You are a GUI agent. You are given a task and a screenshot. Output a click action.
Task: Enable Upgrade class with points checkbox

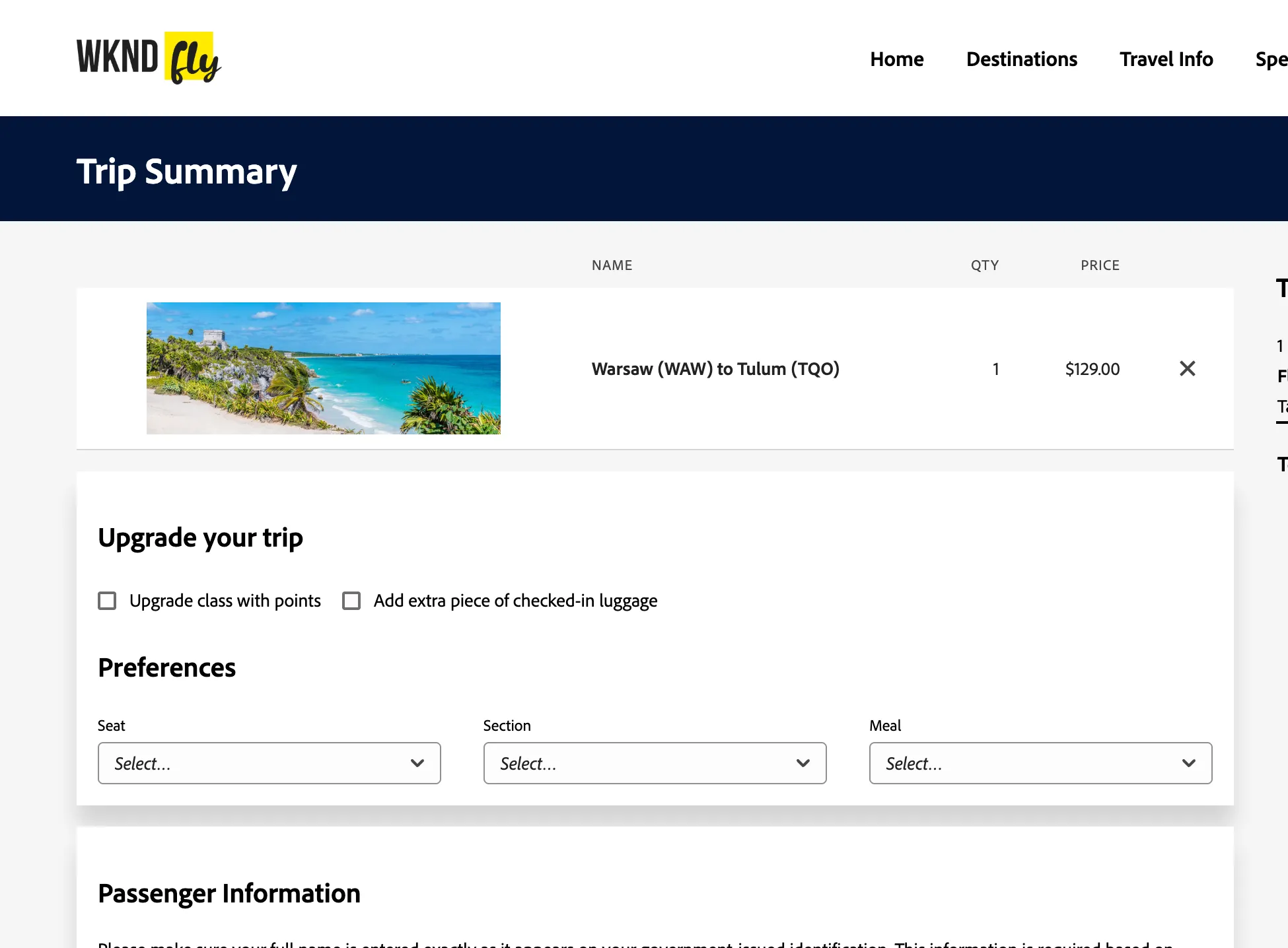pos(107,601)
